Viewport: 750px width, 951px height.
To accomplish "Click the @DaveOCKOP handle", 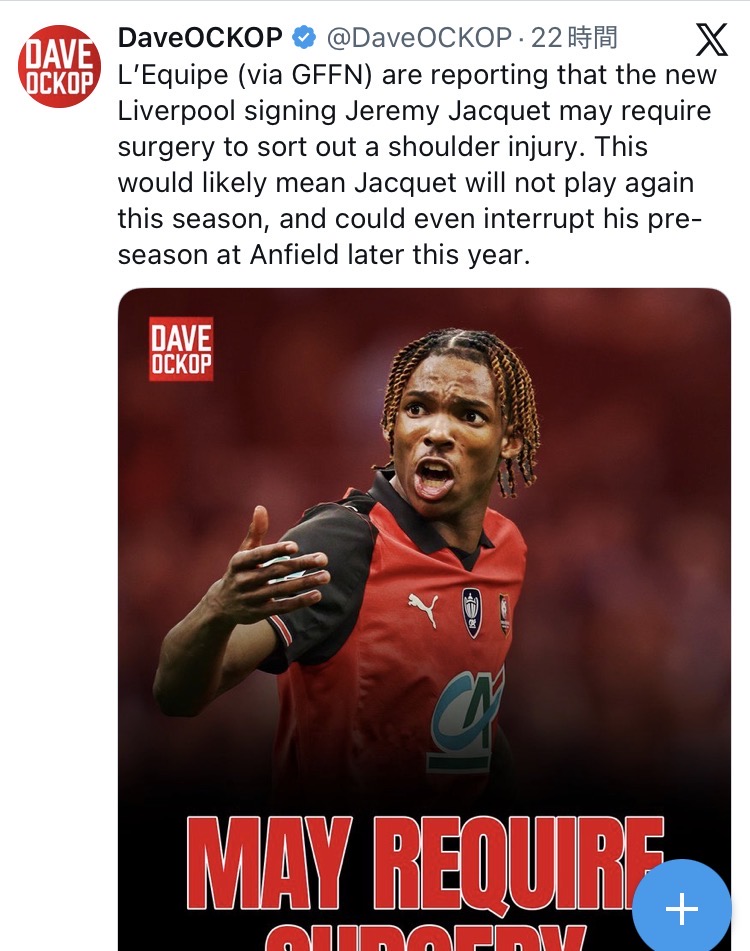I will (x=419, y=38).
